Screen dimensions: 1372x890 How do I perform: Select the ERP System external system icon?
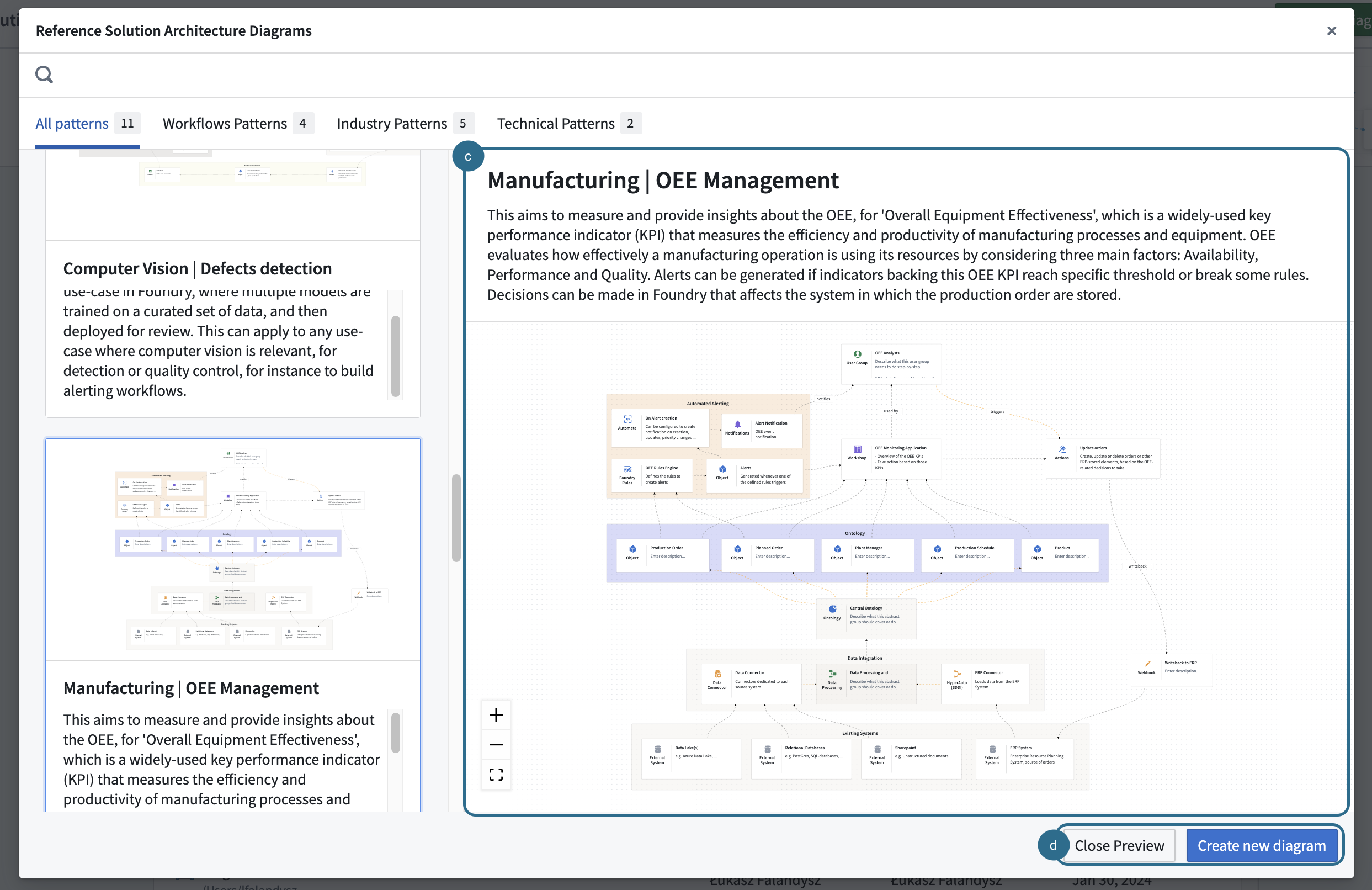tap(992, 749)
